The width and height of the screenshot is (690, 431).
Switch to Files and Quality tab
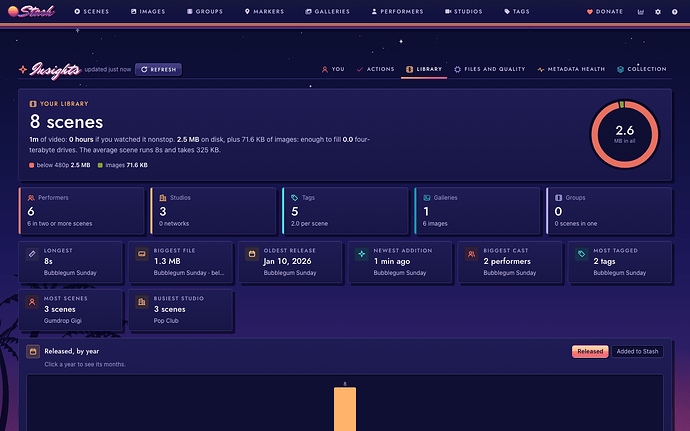490,69
